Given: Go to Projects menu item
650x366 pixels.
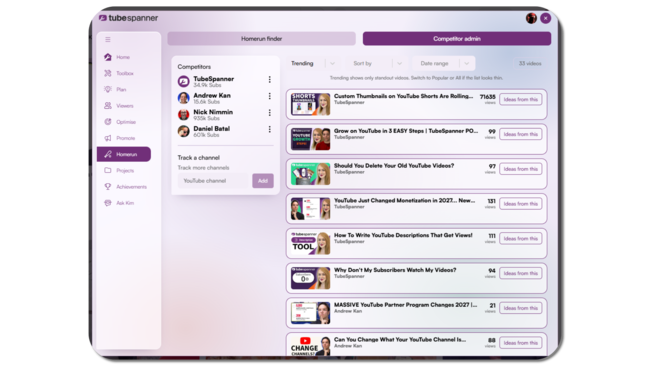Looking at the screenshot, I should pyautogui.click(x=125, y=170).
